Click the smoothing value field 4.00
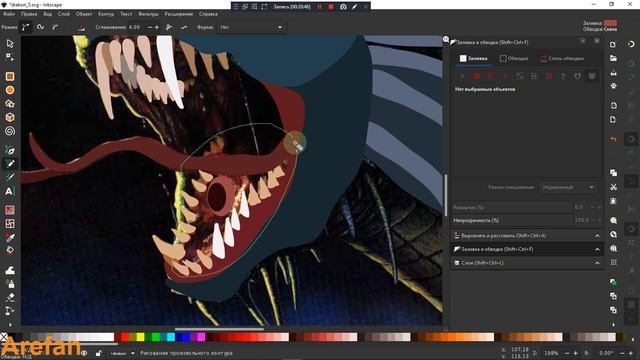Viewport: 640px width, 360px height. click(136, 27)
